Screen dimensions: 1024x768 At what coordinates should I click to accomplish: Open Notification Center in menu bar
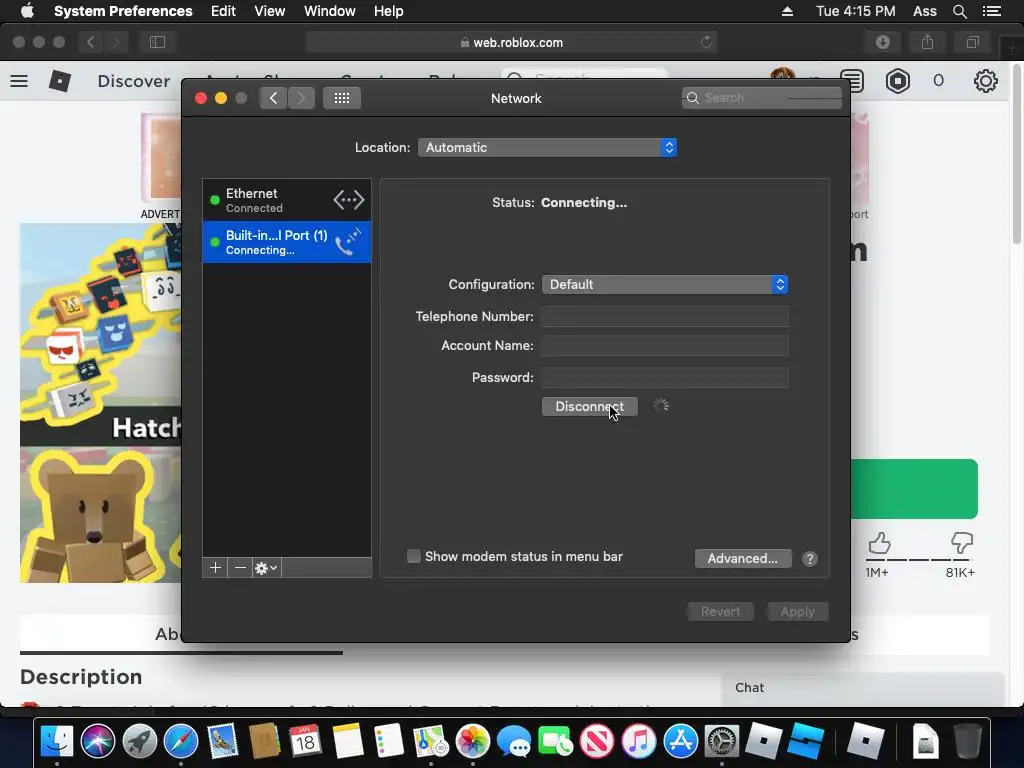[991, 11]
